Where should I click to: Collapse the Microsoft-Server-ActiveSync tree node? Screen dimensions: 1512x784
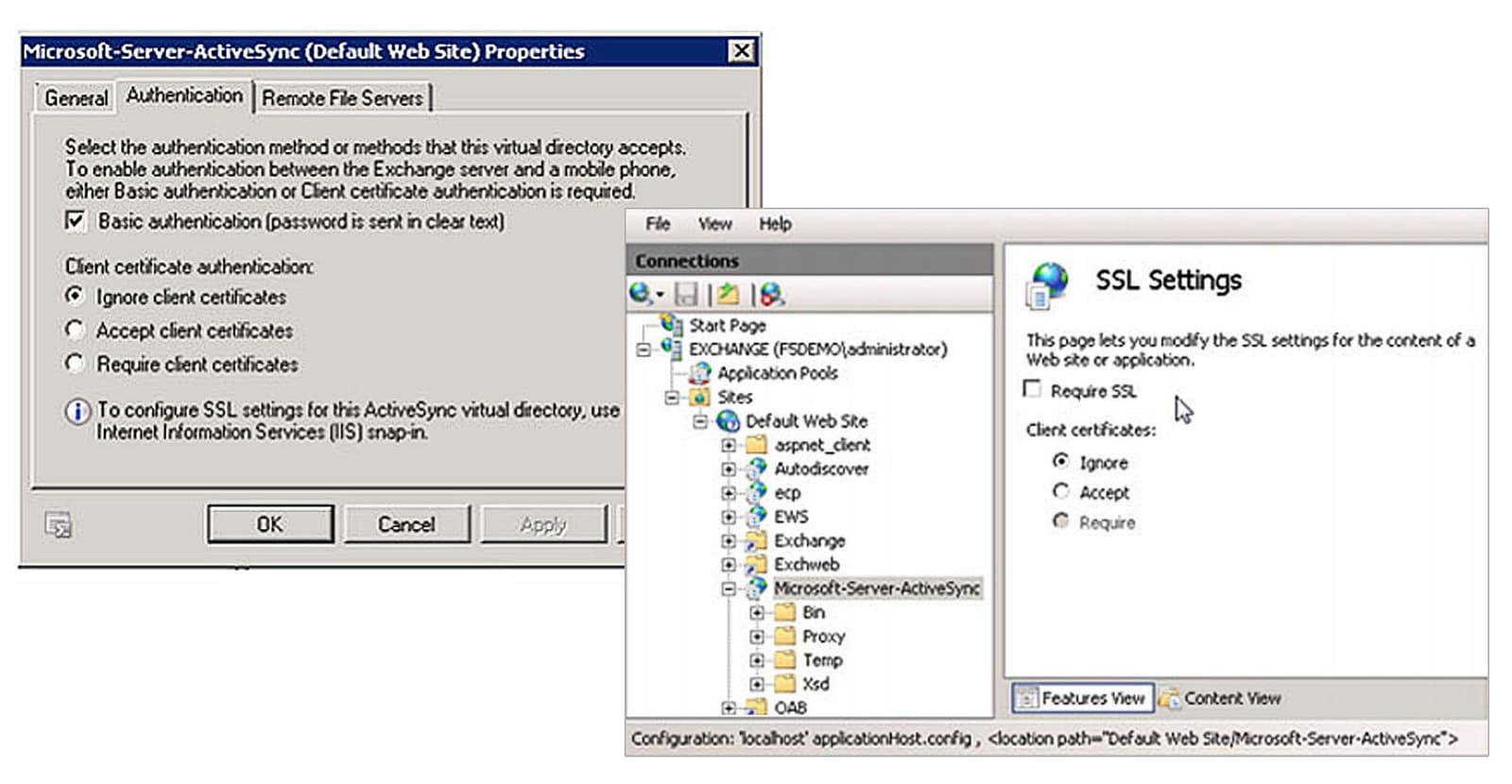pyautogui.click(x=729, y=588)
